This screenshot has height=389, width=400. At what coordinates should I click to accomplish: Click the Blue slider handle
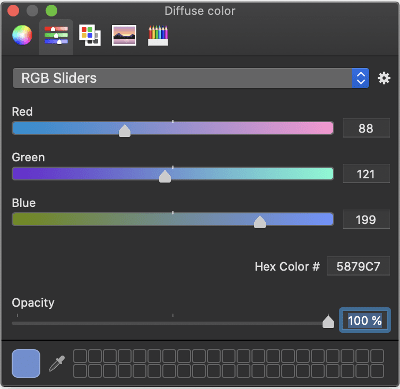[x=260, y=222]
